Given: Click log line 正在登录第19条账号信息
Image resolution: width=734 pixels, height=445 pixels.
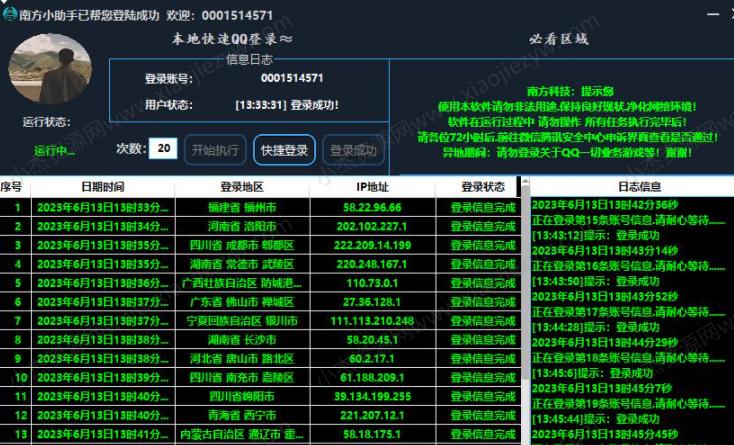Looking at the screenshot, I should [x=628, y=403].
